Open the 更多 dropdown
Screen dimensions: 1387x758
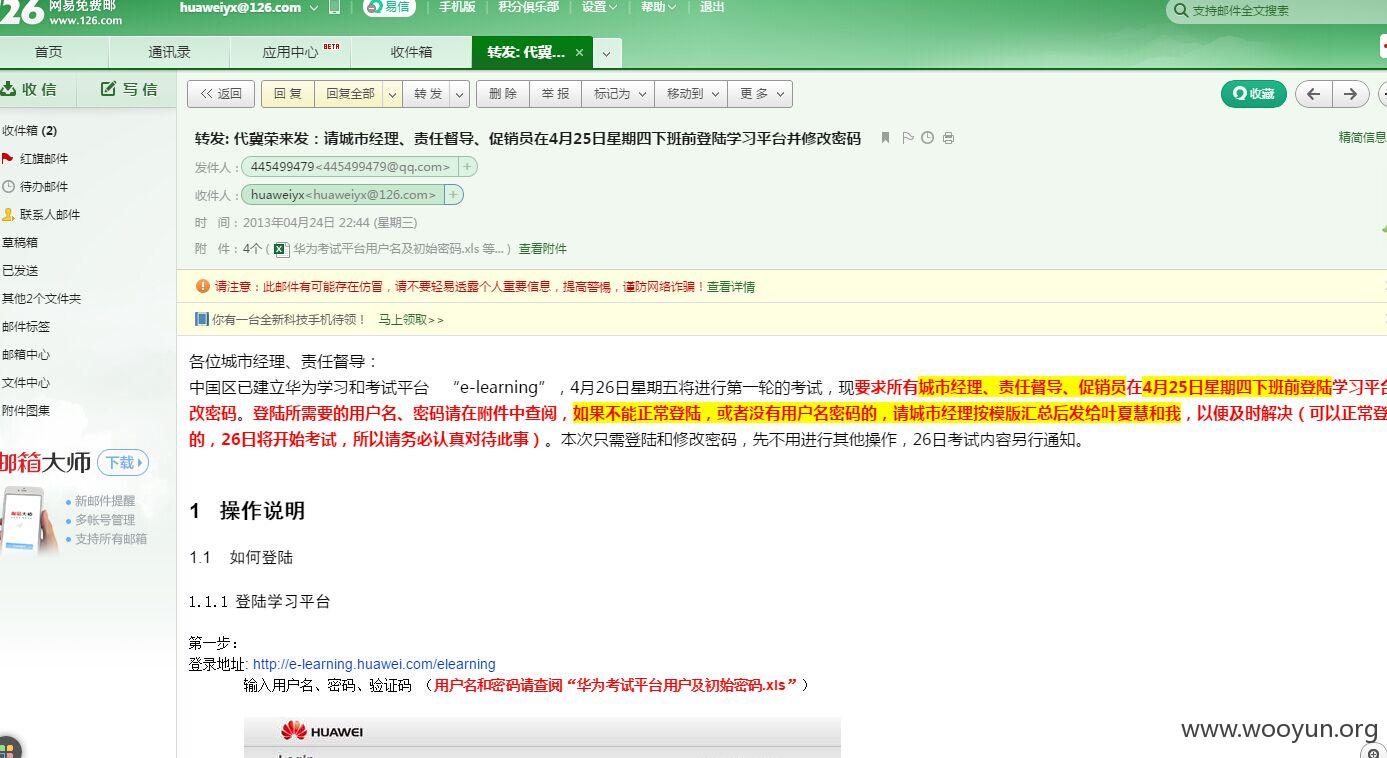[x=760, y=94]
